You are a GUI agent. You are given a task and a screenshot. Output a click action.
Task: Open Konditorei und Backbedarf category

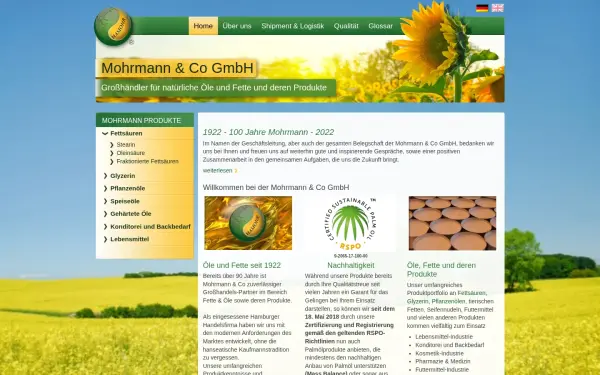pyautogui.click(x=150, y=227)
